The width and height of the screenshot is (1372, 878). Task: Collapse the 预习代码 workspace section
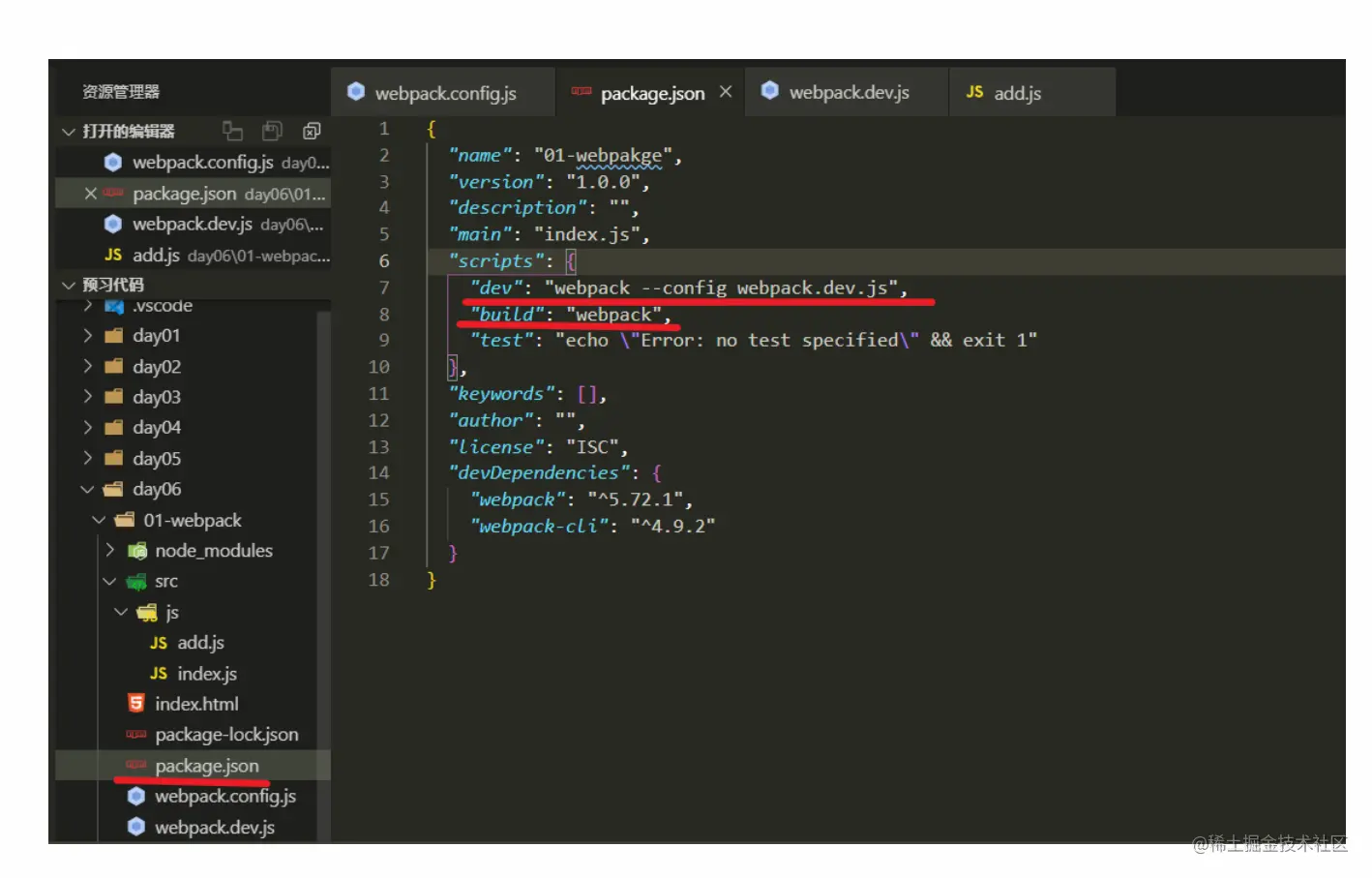tap(68, 286)
